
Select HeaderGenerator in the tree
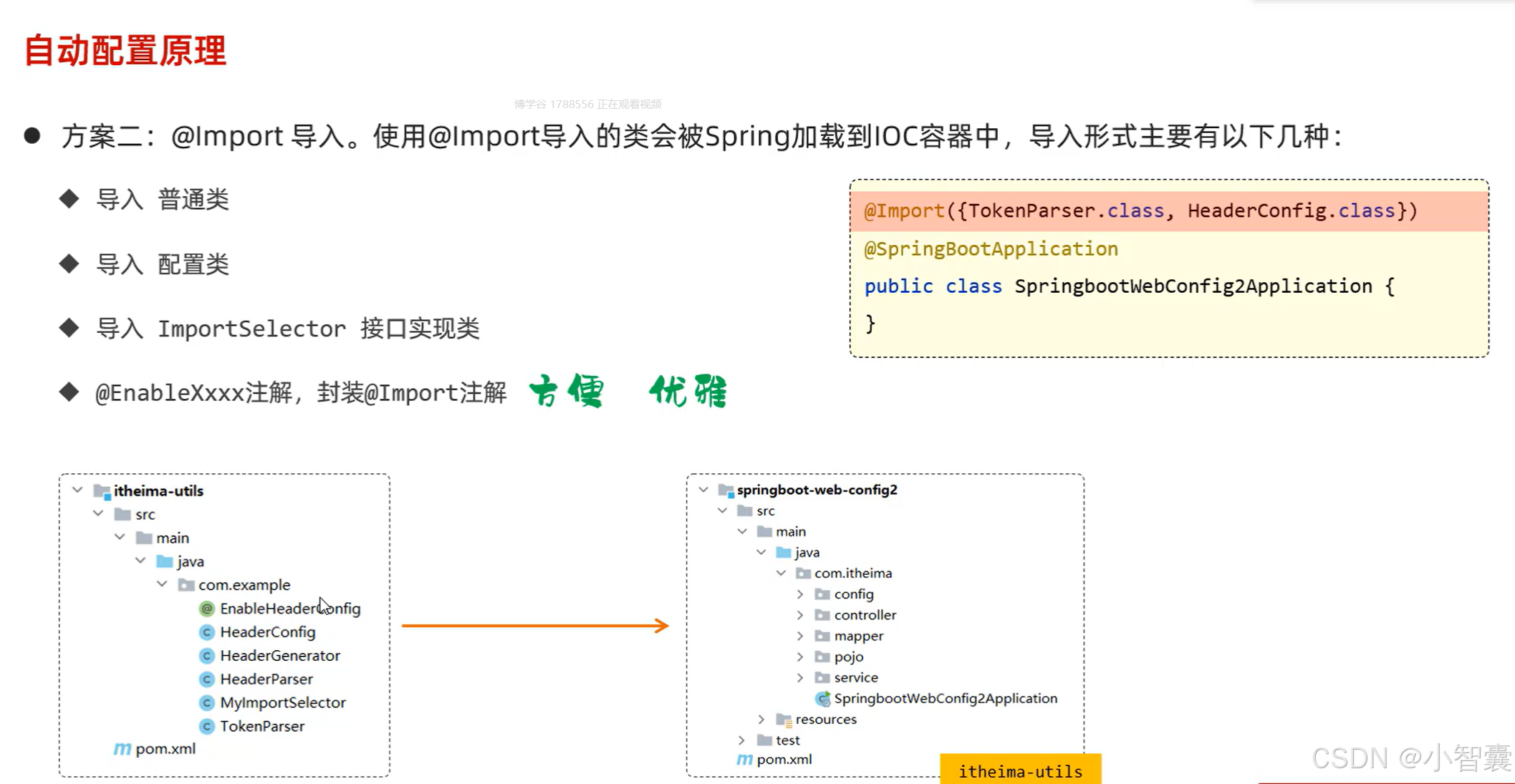(x=279, y=656)
